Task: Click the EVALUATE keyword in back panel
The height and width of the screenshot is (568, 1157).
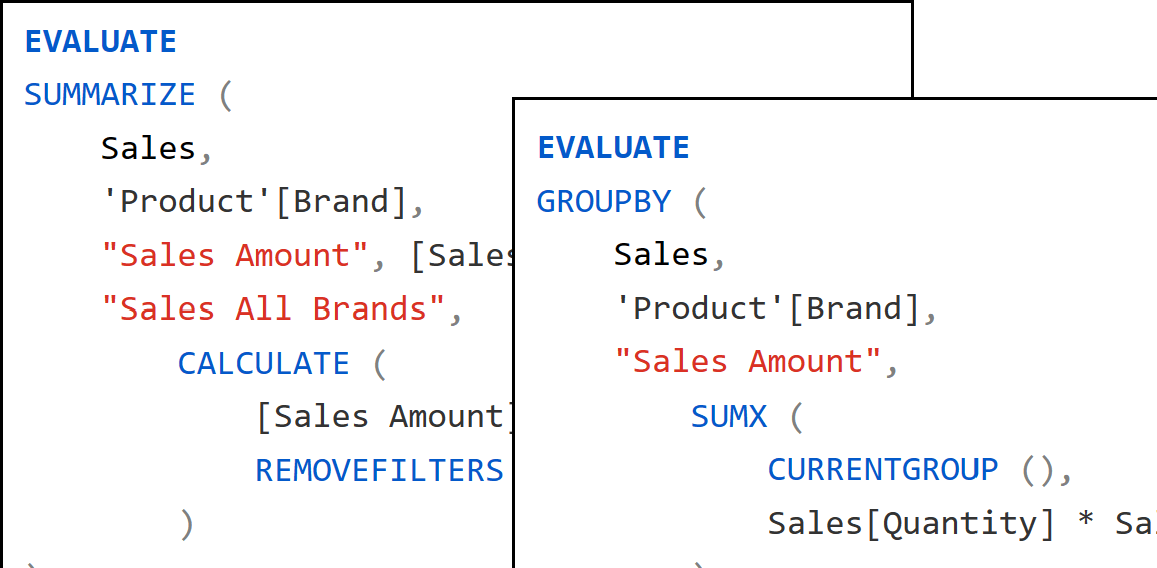Action: (100, 41)
